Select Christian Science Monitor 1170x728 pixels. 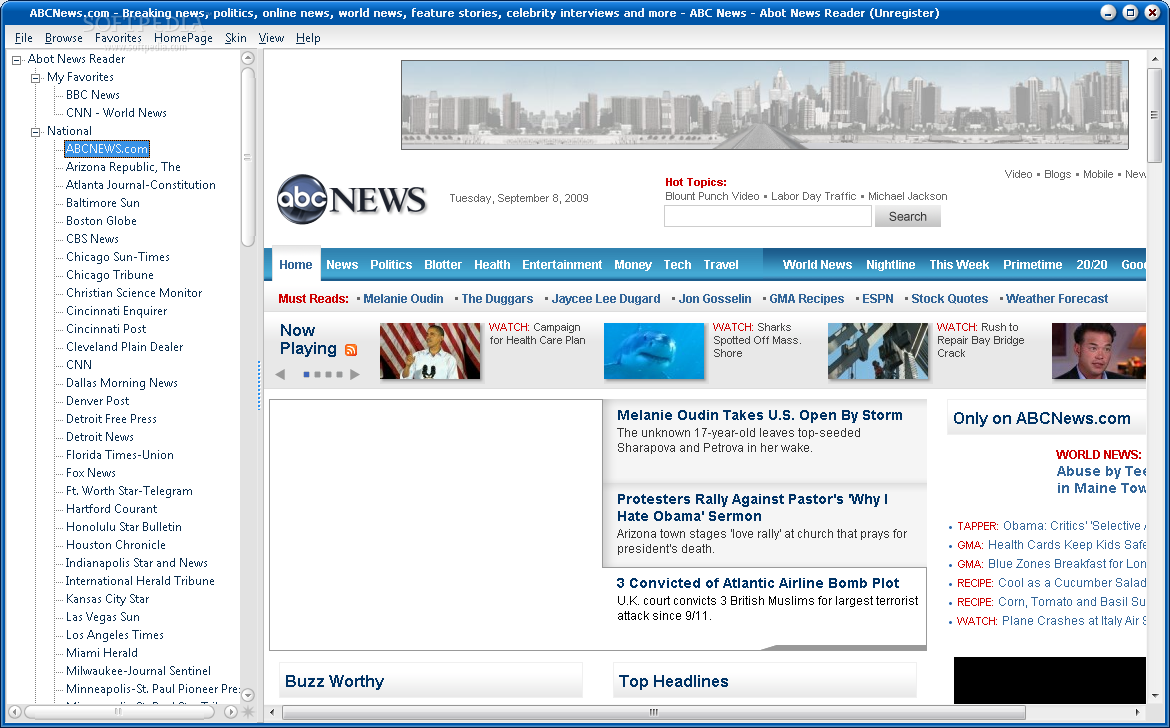click(x=134, y=293)
